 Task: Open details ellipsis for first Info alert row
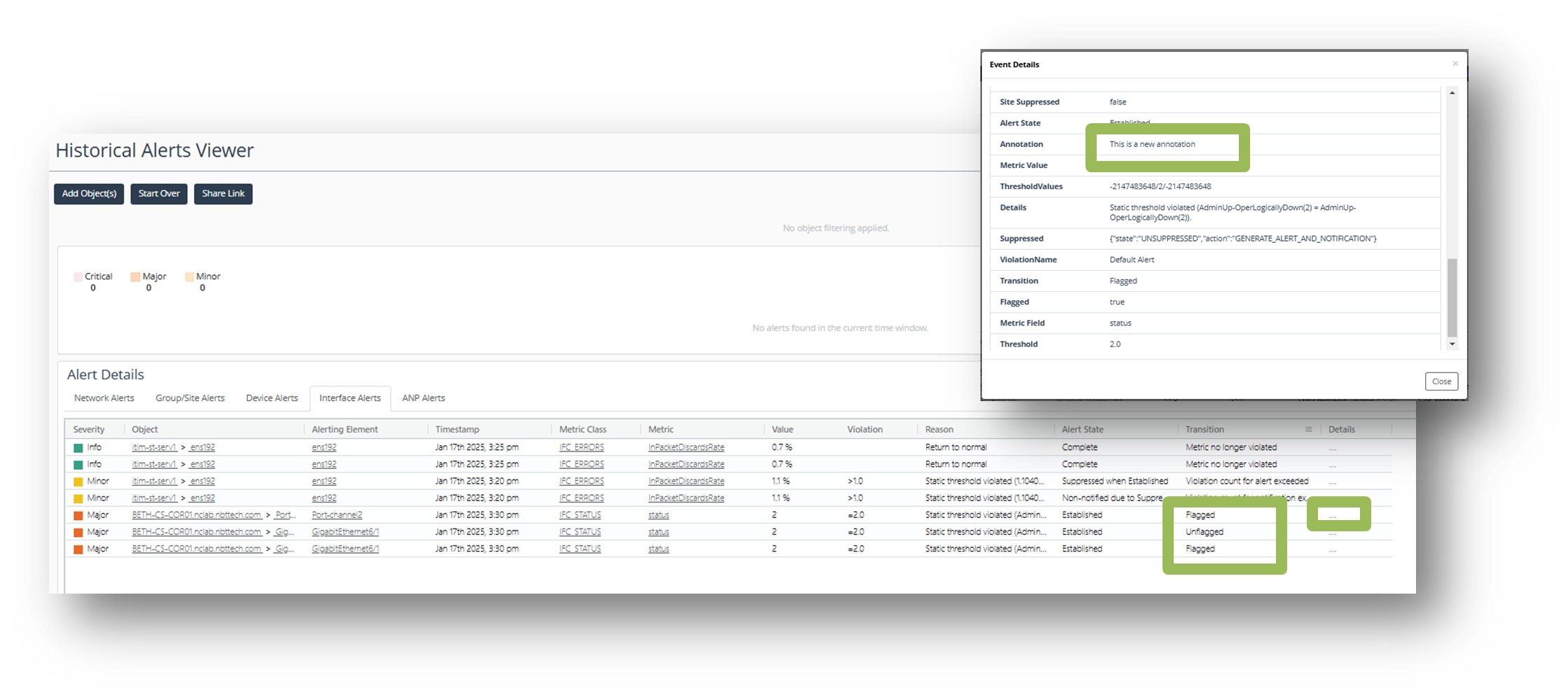coord(1332,447)
